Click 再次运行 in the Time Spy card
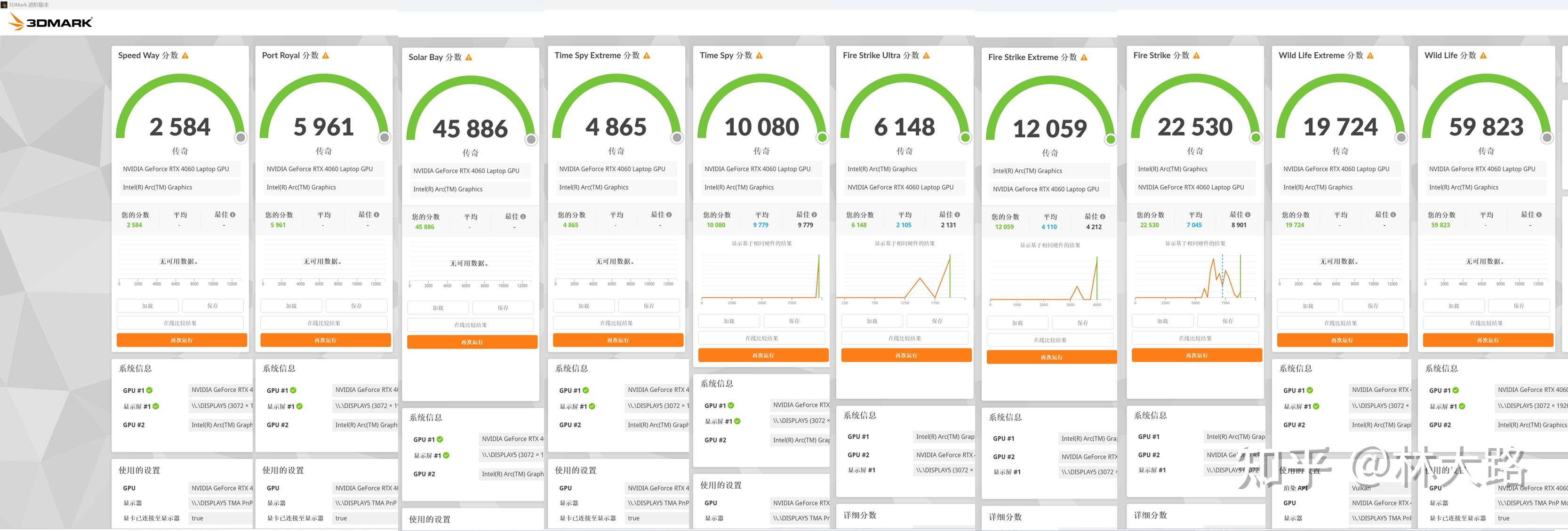The image size is (1568, 531). (763, 355)
